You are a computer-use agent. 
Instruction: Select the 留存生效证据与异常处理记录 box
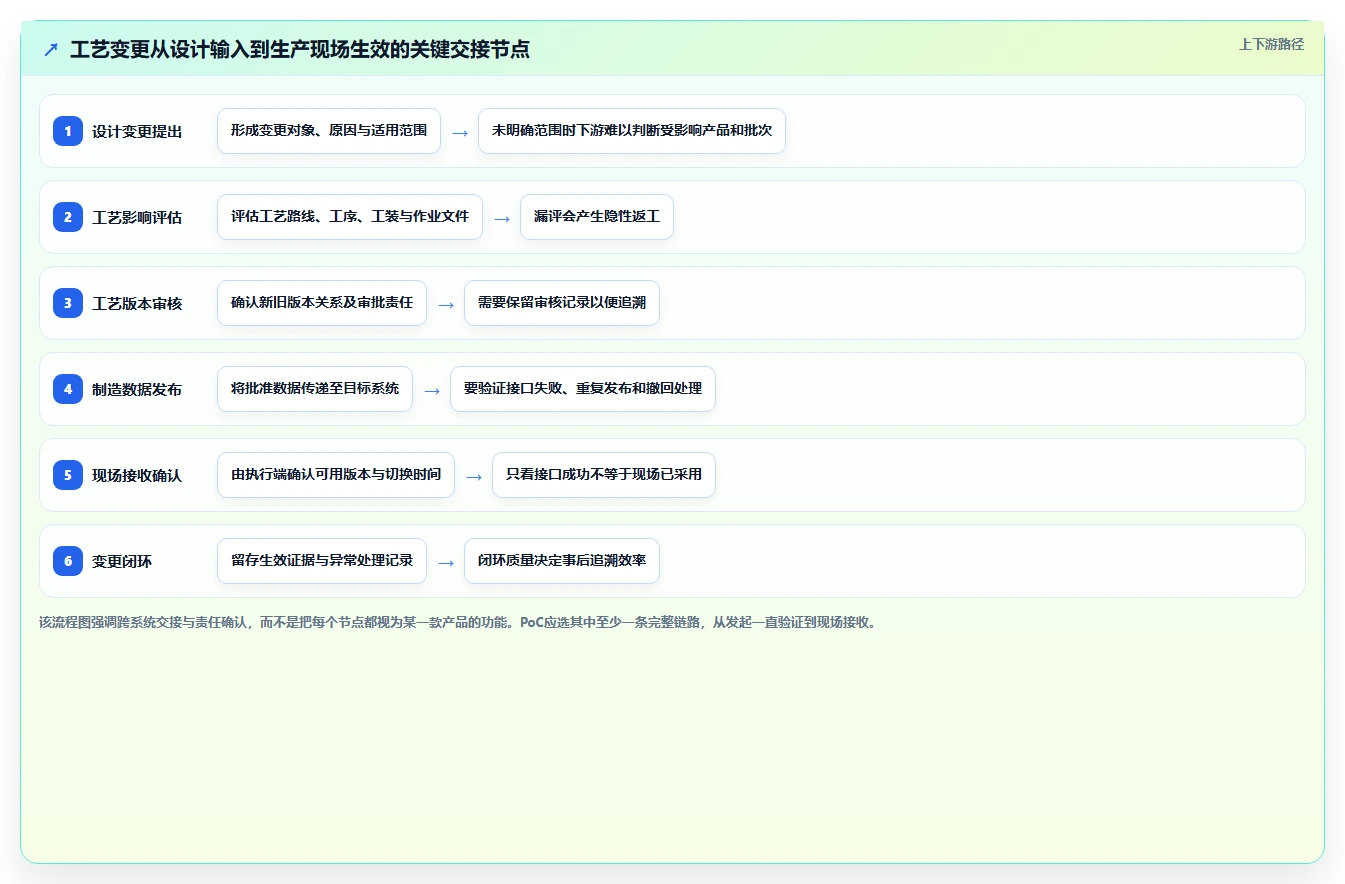pos(322,561)
